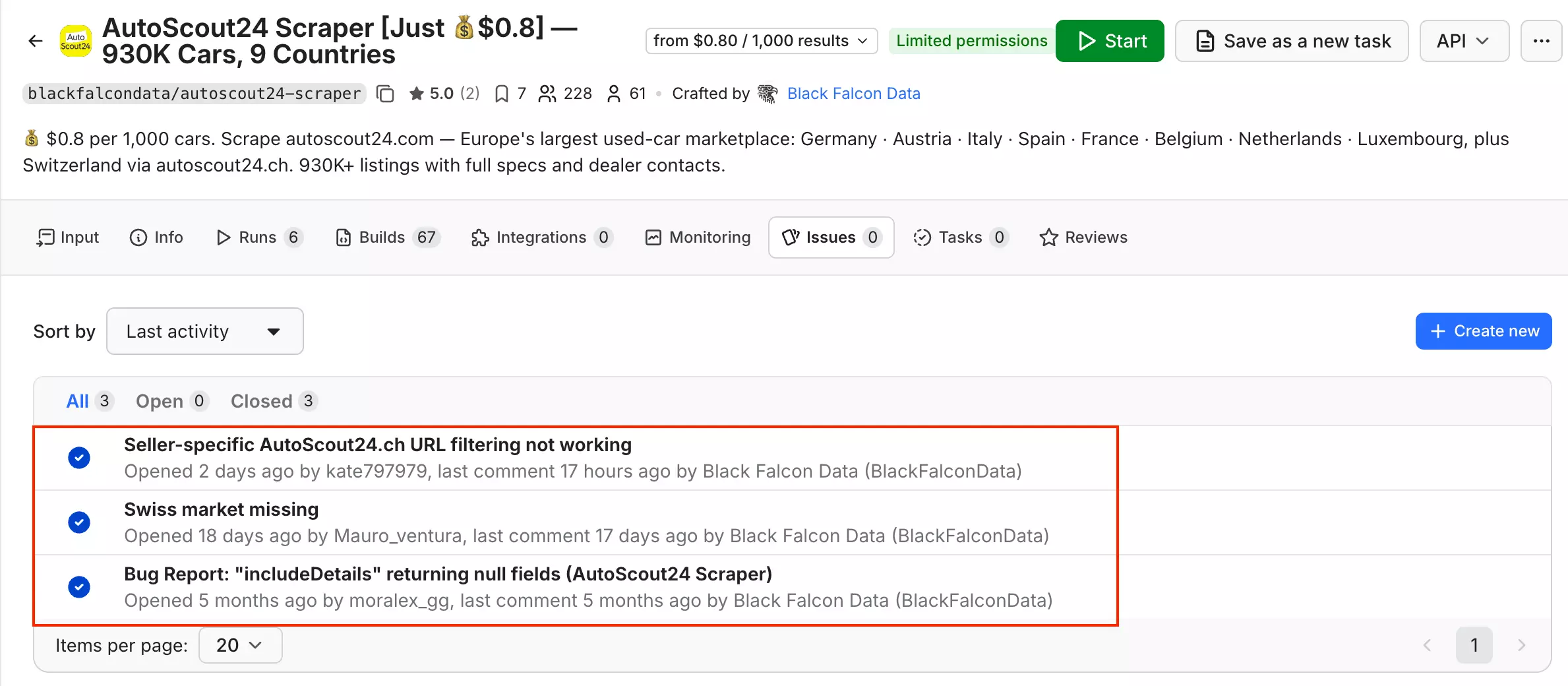Open the Integrations tab
1568x686 pixels.
point(542,237)
